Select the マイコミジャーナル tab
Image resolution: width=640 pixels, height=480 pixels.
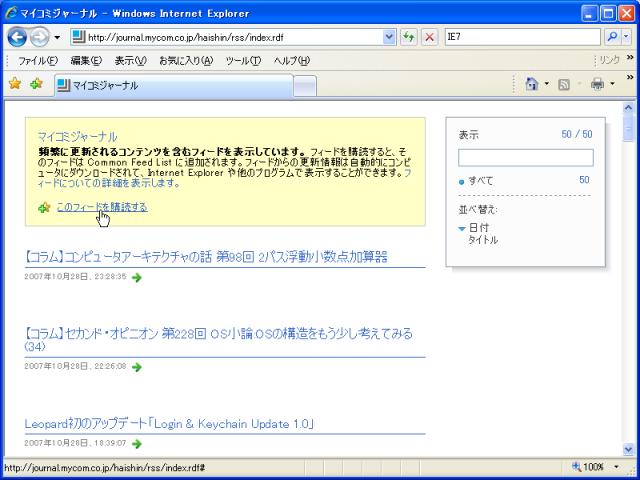coord(174,85)
